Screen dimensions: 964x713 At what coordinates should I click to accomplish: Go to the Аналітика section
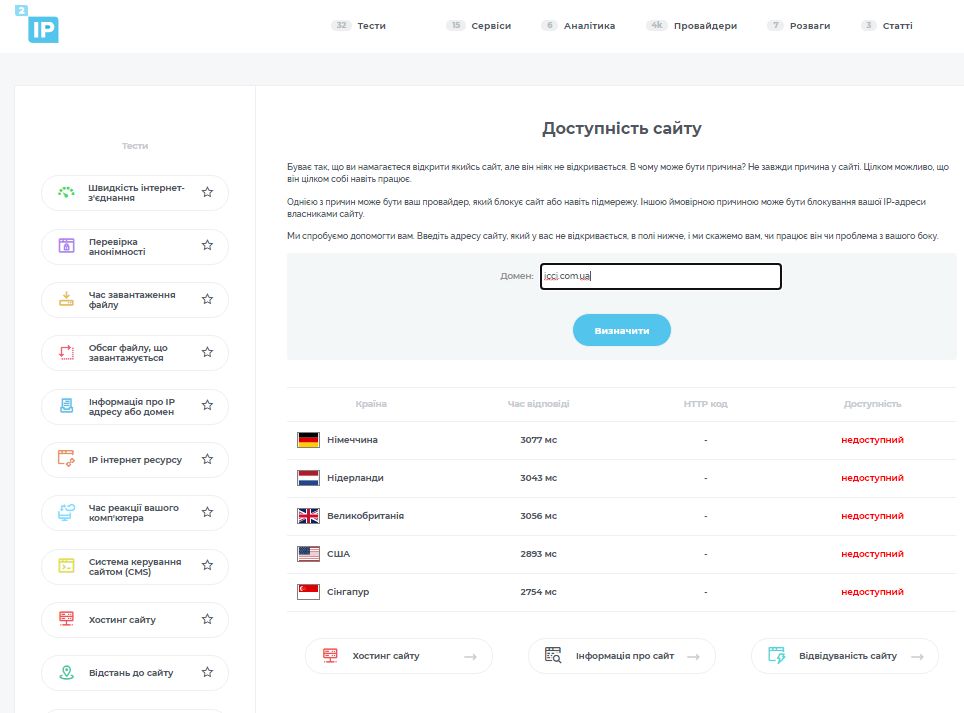pyautogui.click(x=589, y=26)
